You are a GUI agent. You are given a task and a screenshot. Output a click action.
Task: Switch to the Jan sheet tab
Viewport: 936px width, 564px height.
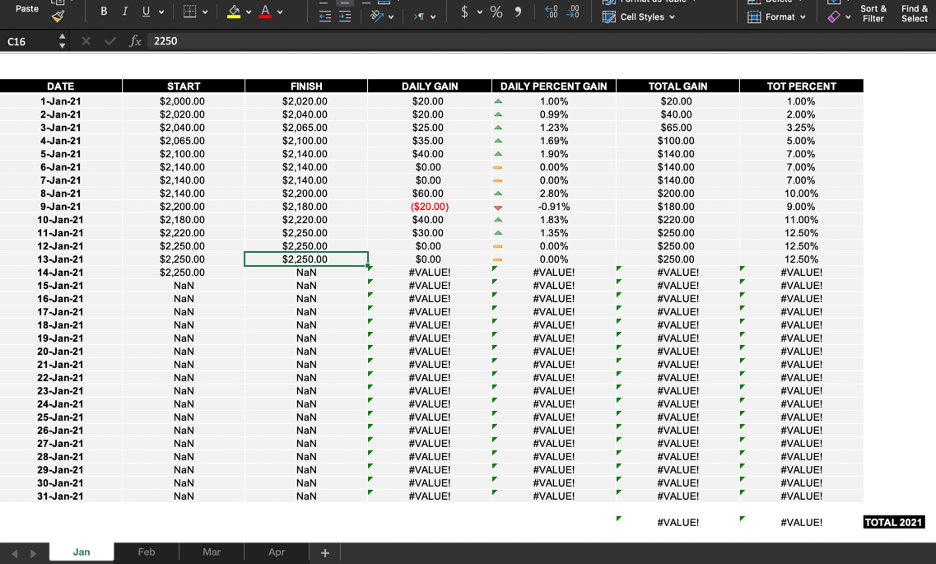click(81, 552)
